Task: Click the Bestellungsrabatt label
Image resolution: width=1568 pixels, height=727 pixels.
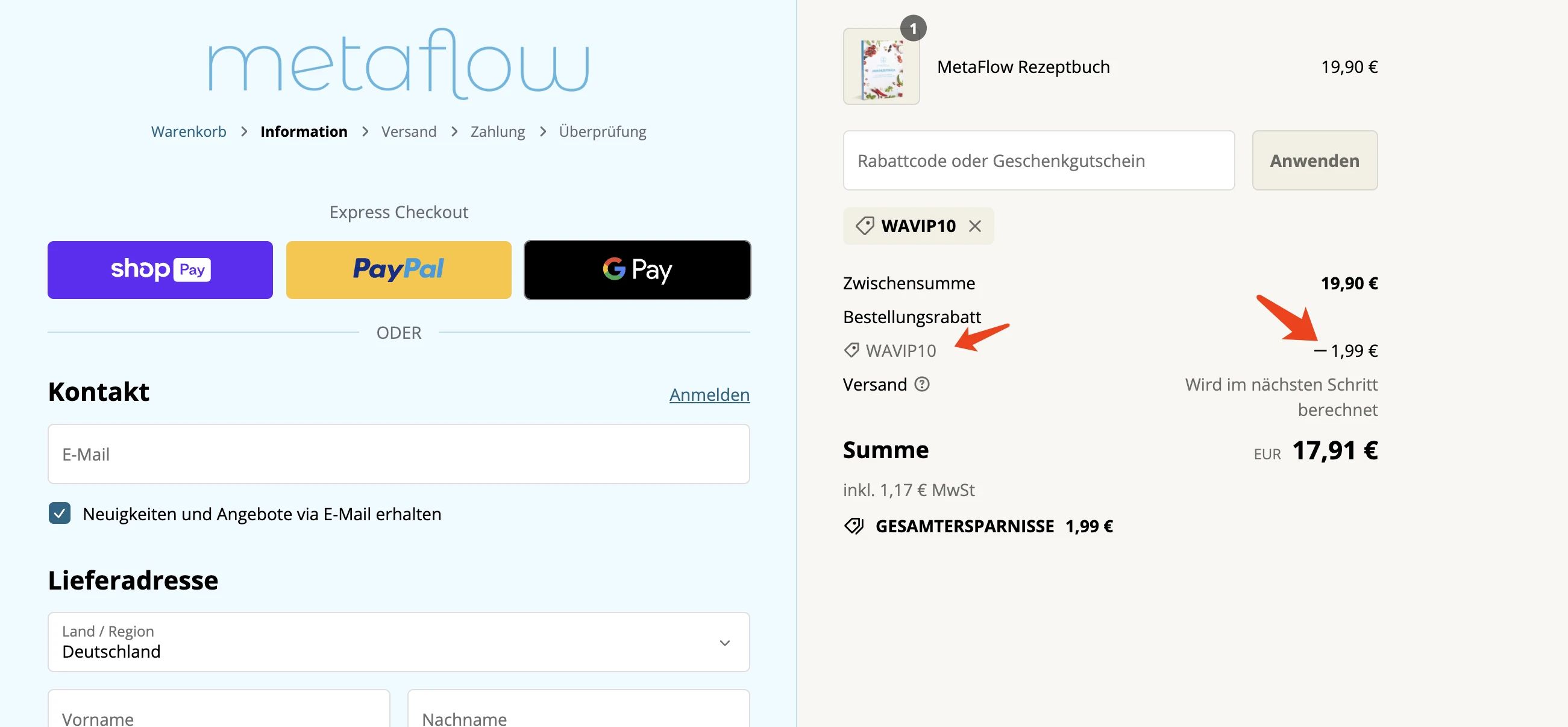Action: coord(912,316)
